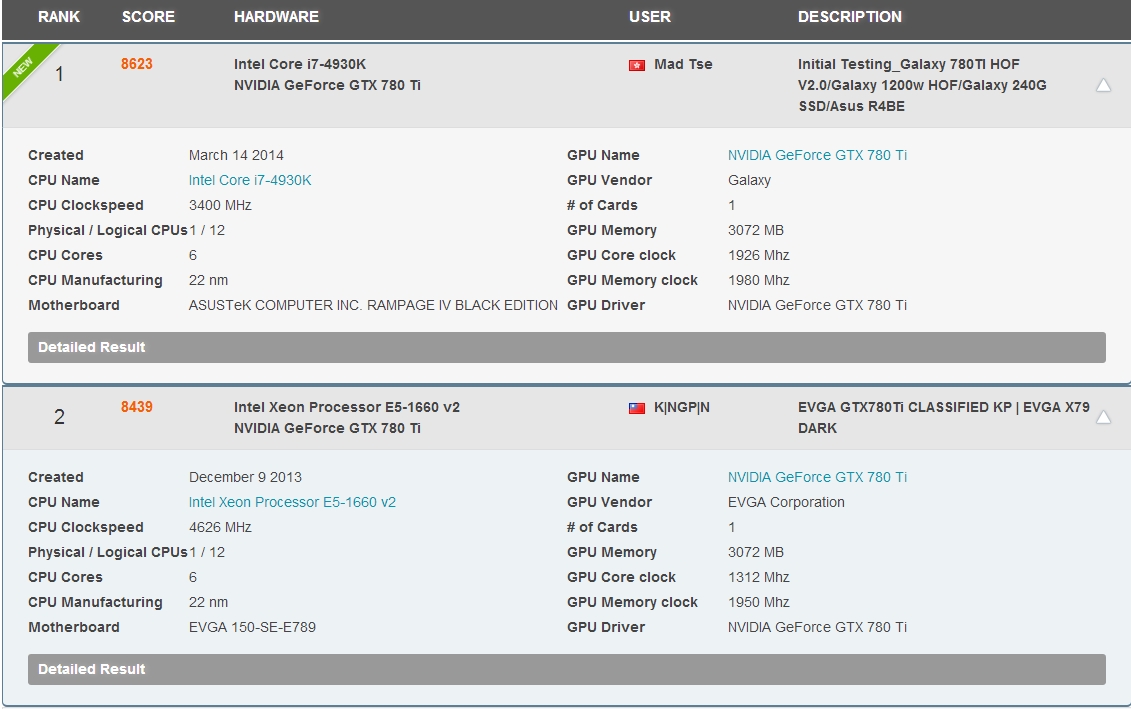Viewport: 1131px width, 709px height.
Task: Click the USER column header
Action: click(x=650, y=17)
